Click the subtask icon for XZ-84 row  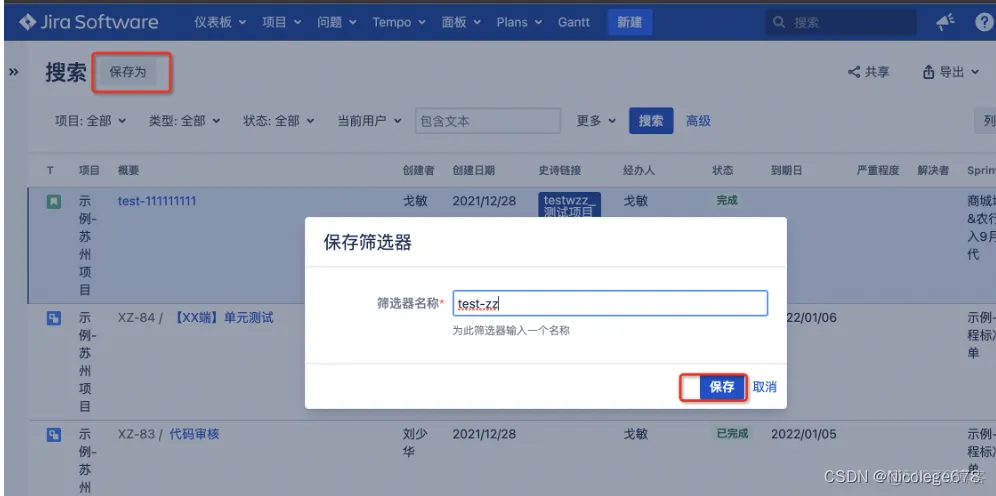click(54, 319)
